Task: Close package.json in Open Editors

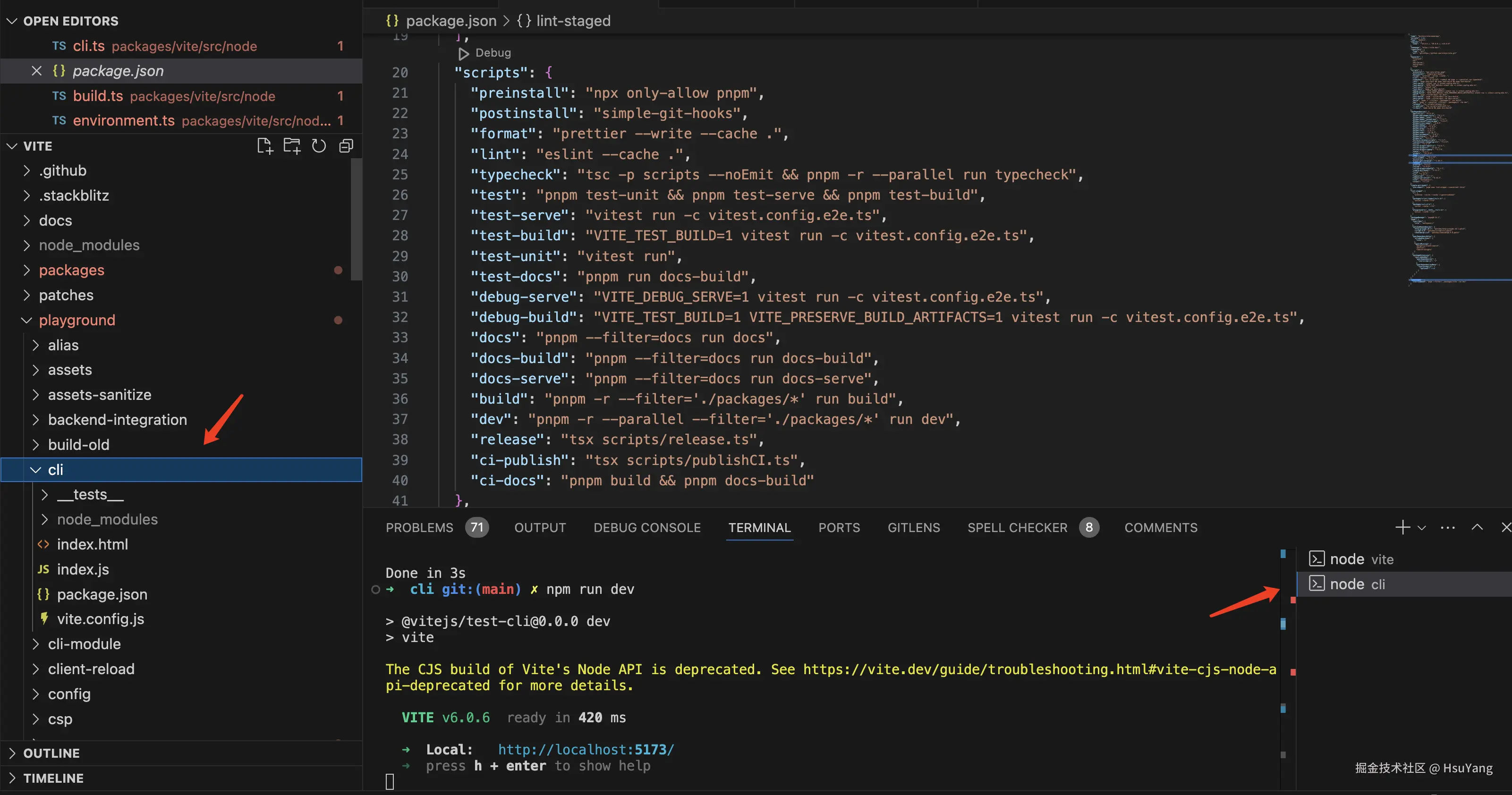Action: pyautogui.click(x=36, y=71)
